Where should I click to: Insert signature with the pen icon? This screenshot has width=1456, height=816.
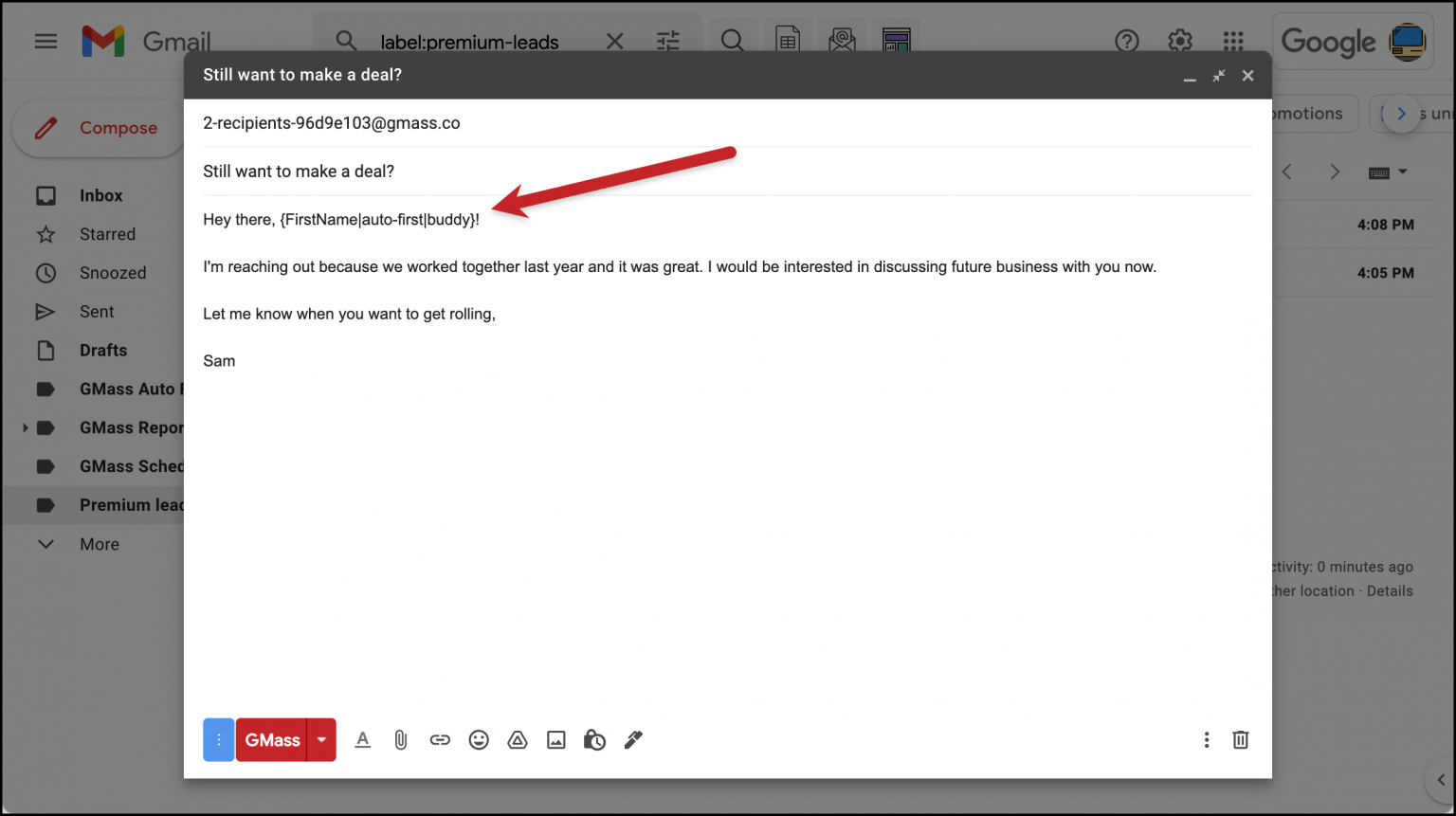click(633, 739)
